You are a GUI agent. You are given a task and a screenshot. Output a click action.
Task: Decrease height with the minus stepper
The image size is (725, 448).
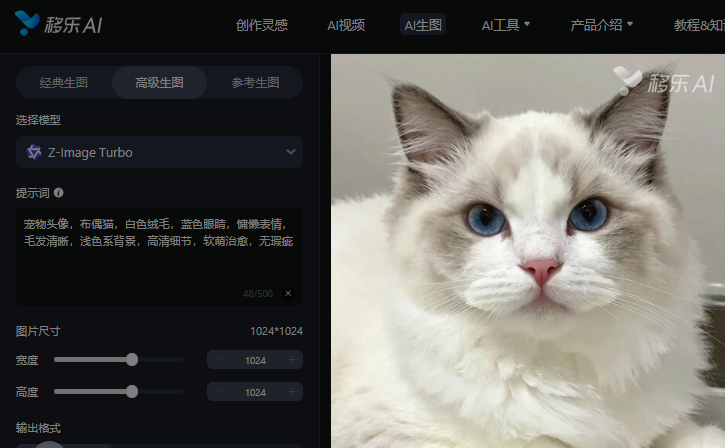(218, 392)
